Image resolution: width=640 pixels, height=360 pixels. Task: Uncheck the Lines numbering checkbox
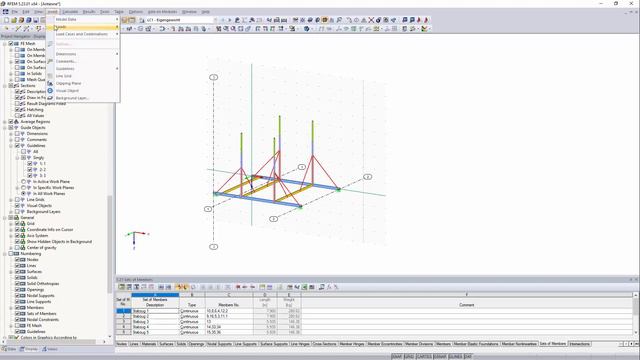tap(17, 266)
